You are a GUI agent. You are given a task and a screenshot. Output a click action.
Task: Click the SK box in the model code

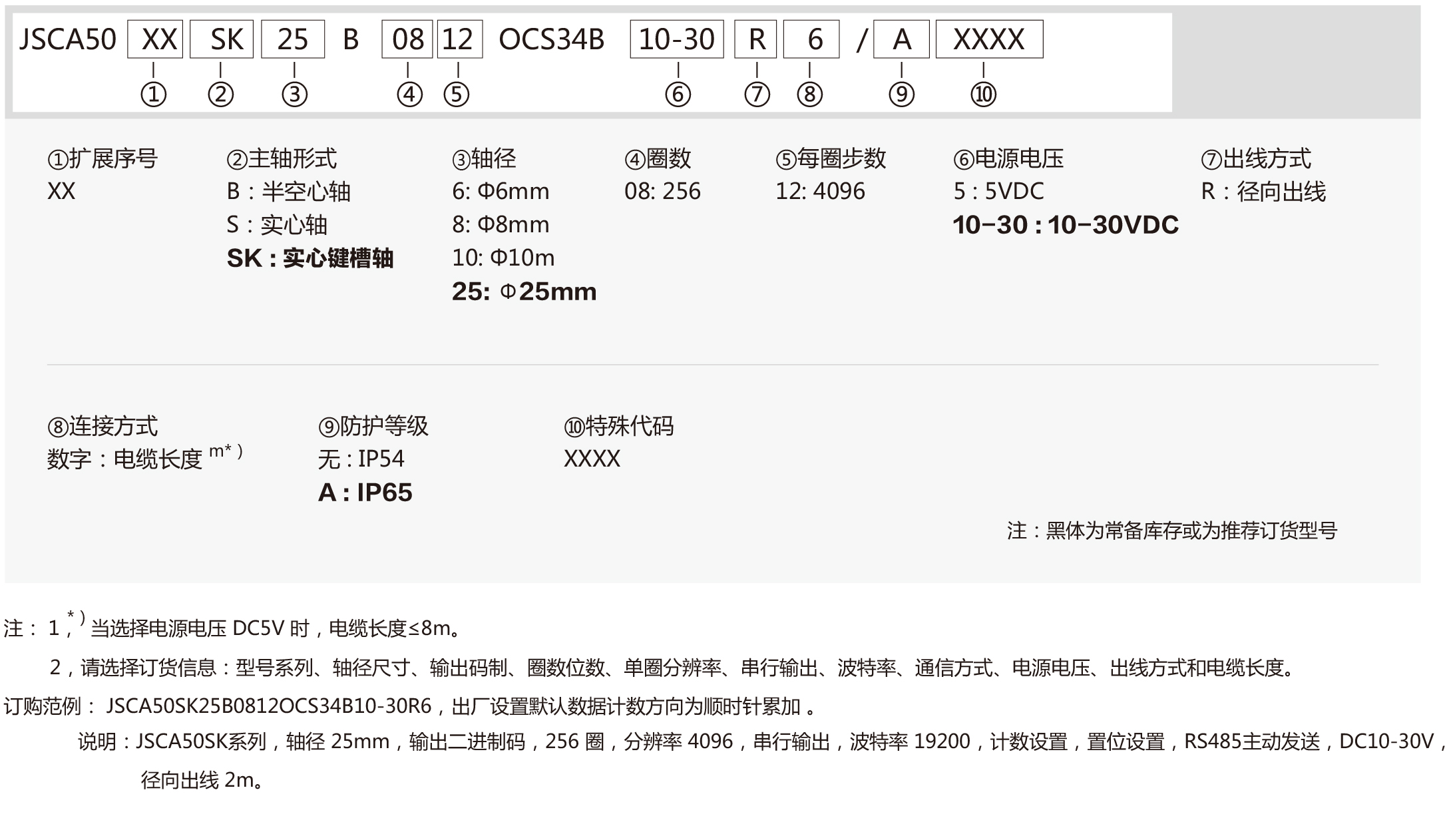tap(222, 39)
